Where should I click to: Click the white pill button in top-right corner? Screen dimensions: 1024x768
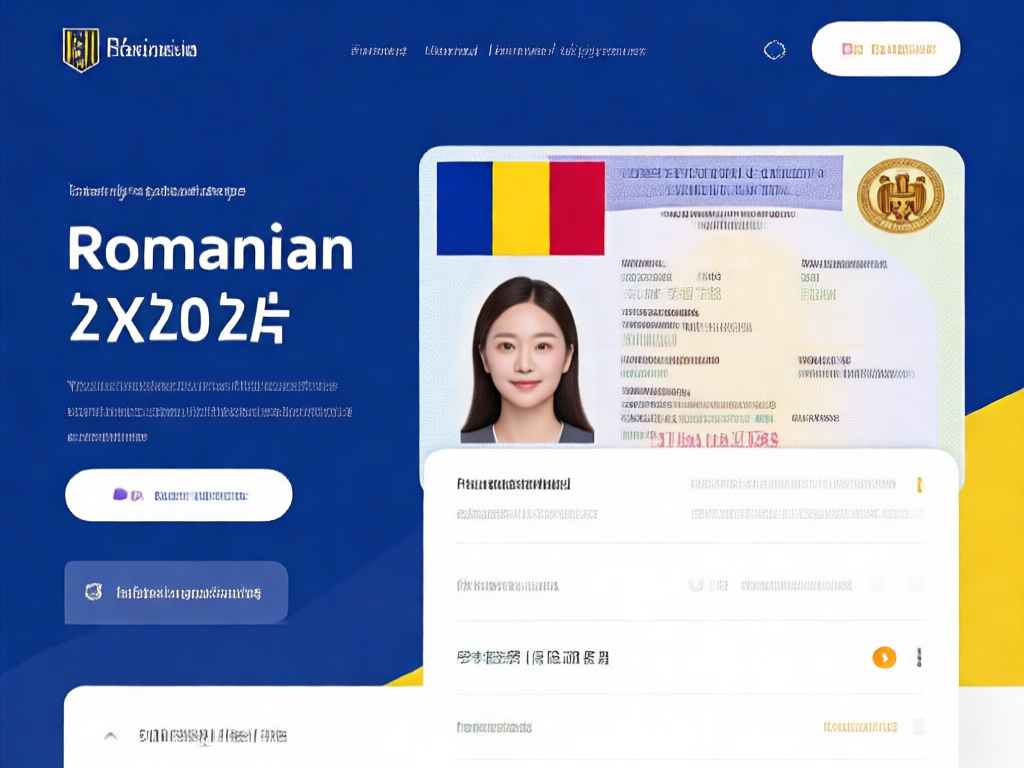coord(886,49)
